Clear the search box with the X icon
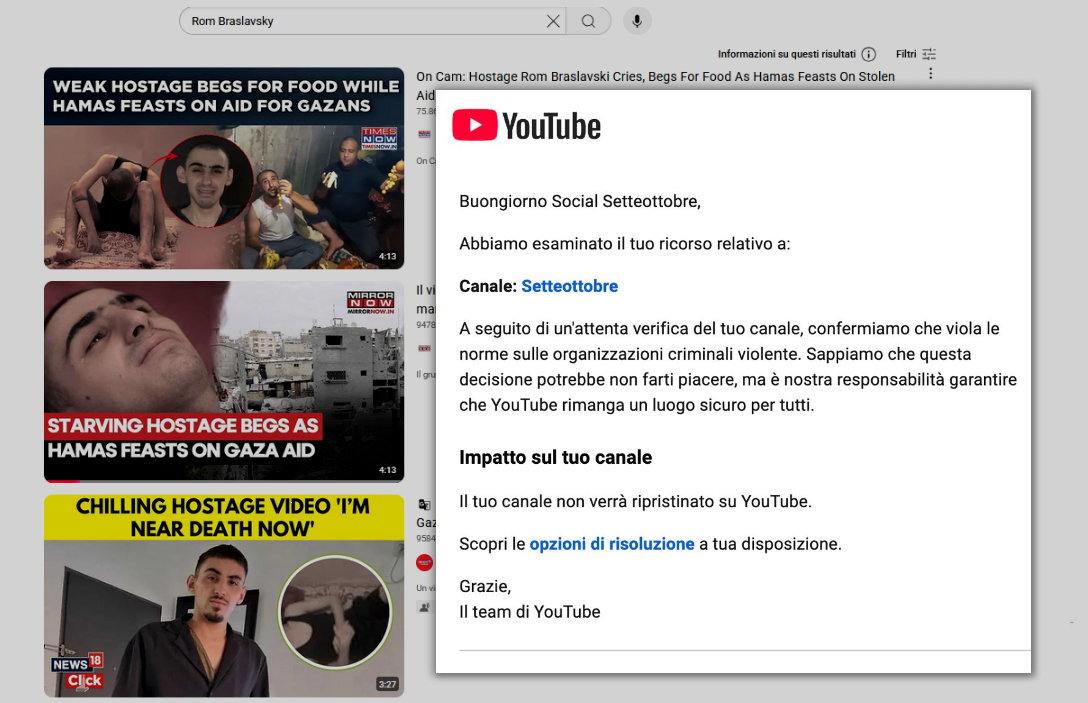The width and height of the screenshot is (1088, 703). (x=553, y=21)
